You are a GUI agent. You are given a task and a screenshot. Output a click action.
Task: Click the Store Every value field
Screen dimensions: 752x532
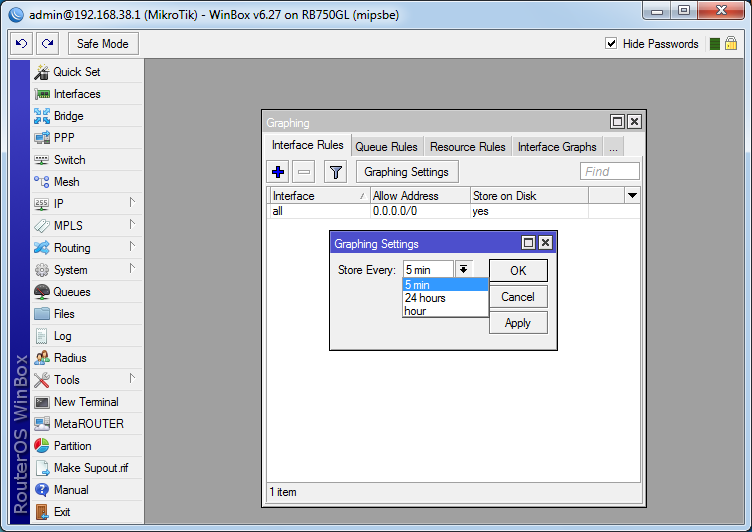coord(428,270)
